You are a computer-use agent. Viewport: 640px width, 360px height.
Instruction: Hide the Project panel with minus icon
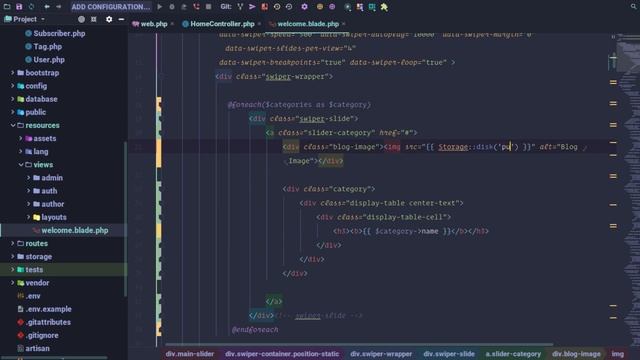tap(121, 19)
